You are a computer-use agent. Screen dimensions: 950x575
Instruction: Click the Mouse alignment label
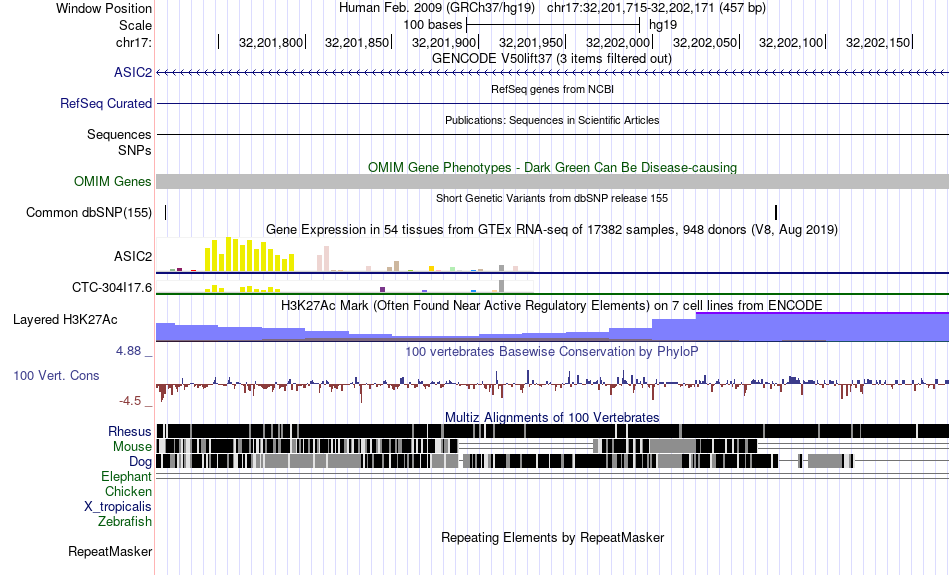pyautogui.click(x=132, y=447)
